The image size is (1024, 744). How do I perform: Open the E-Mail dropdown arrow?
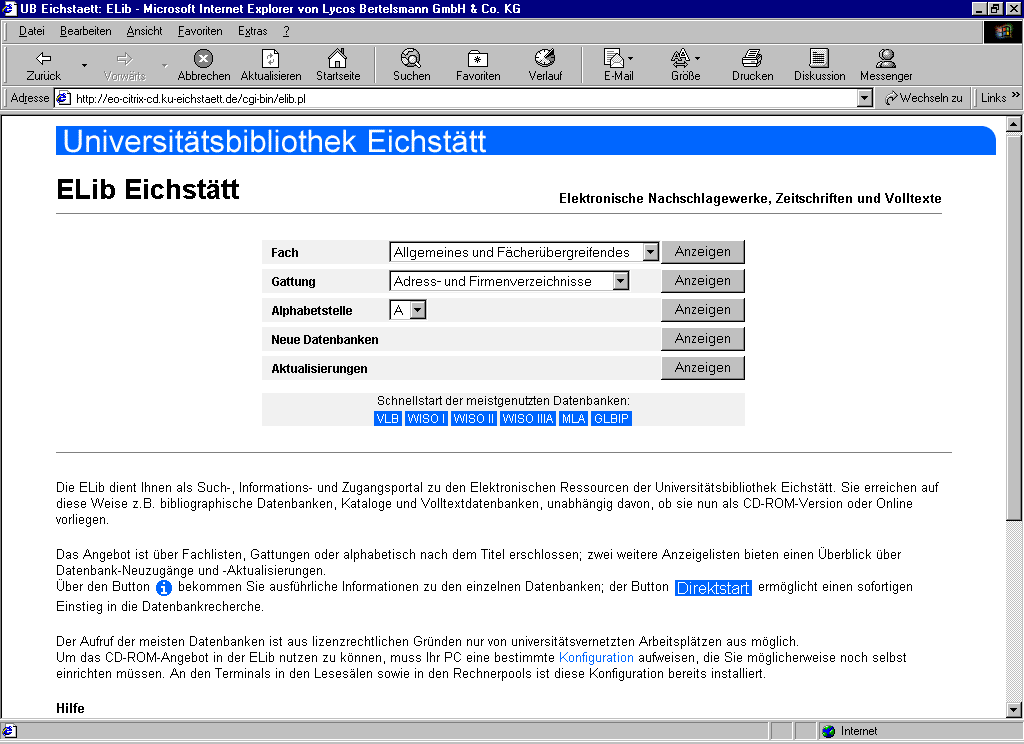click(x=630, y=59)
